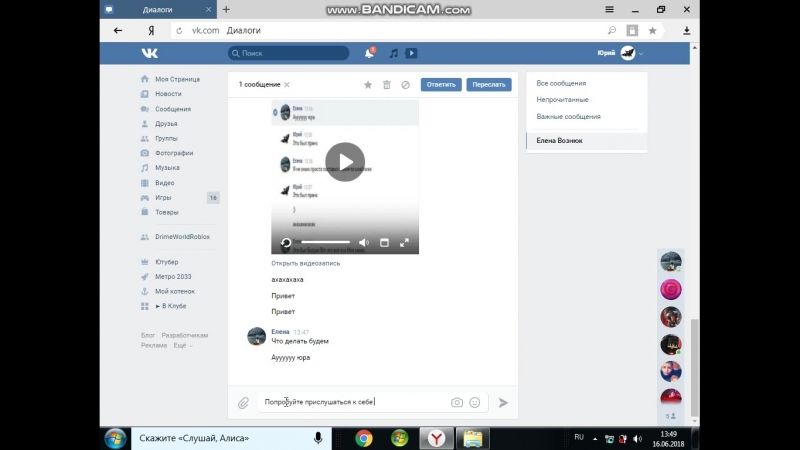The image size is (800, 450).
Task: Delete selected message with trash icon
Action: [387, 85]
